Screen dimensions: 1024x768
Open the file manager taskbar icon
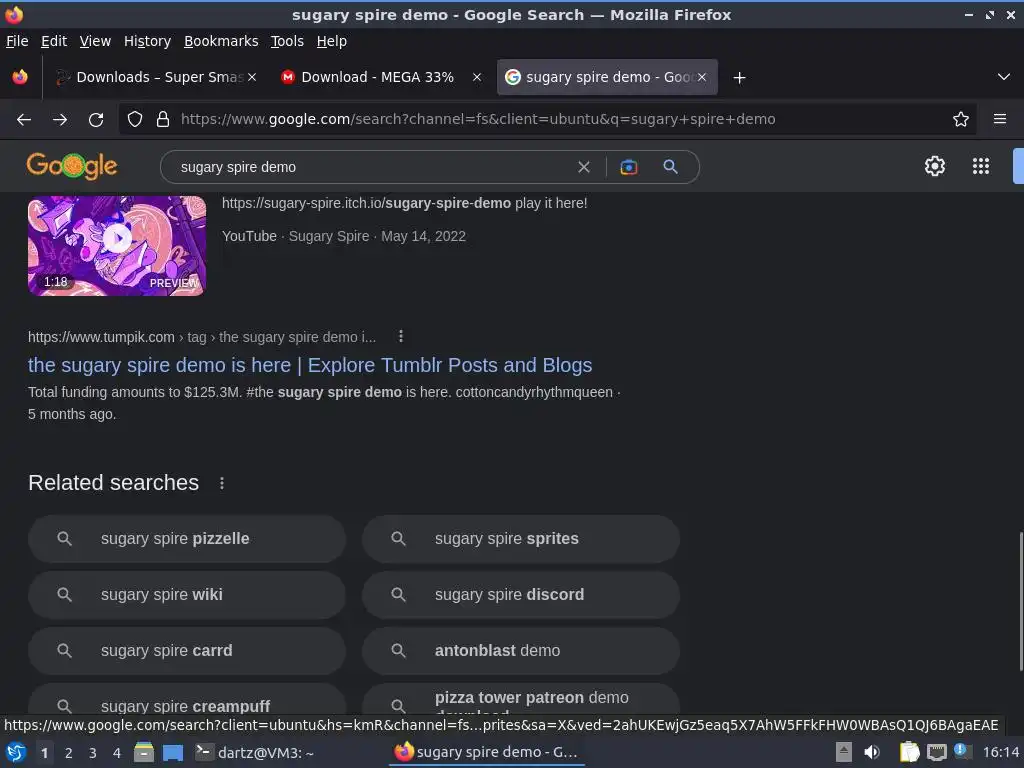click(144, 752)
